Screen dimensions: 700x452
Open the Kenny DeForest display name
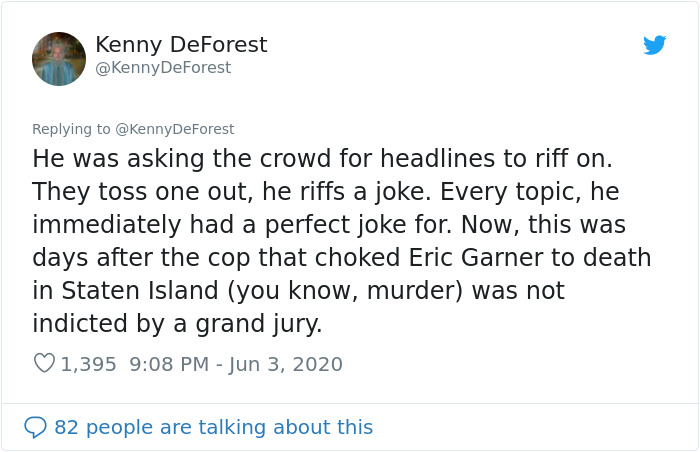[181, 44]
